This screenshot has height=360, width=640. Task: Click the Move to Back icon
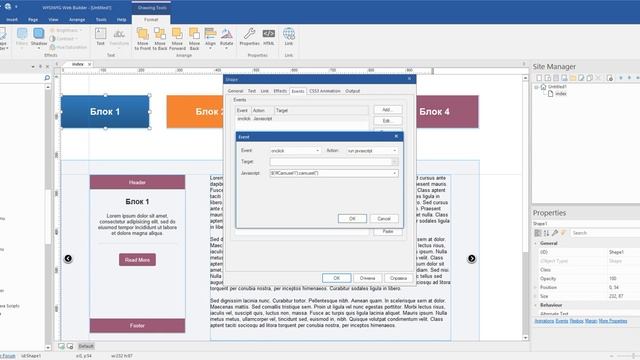coord(160,34)
